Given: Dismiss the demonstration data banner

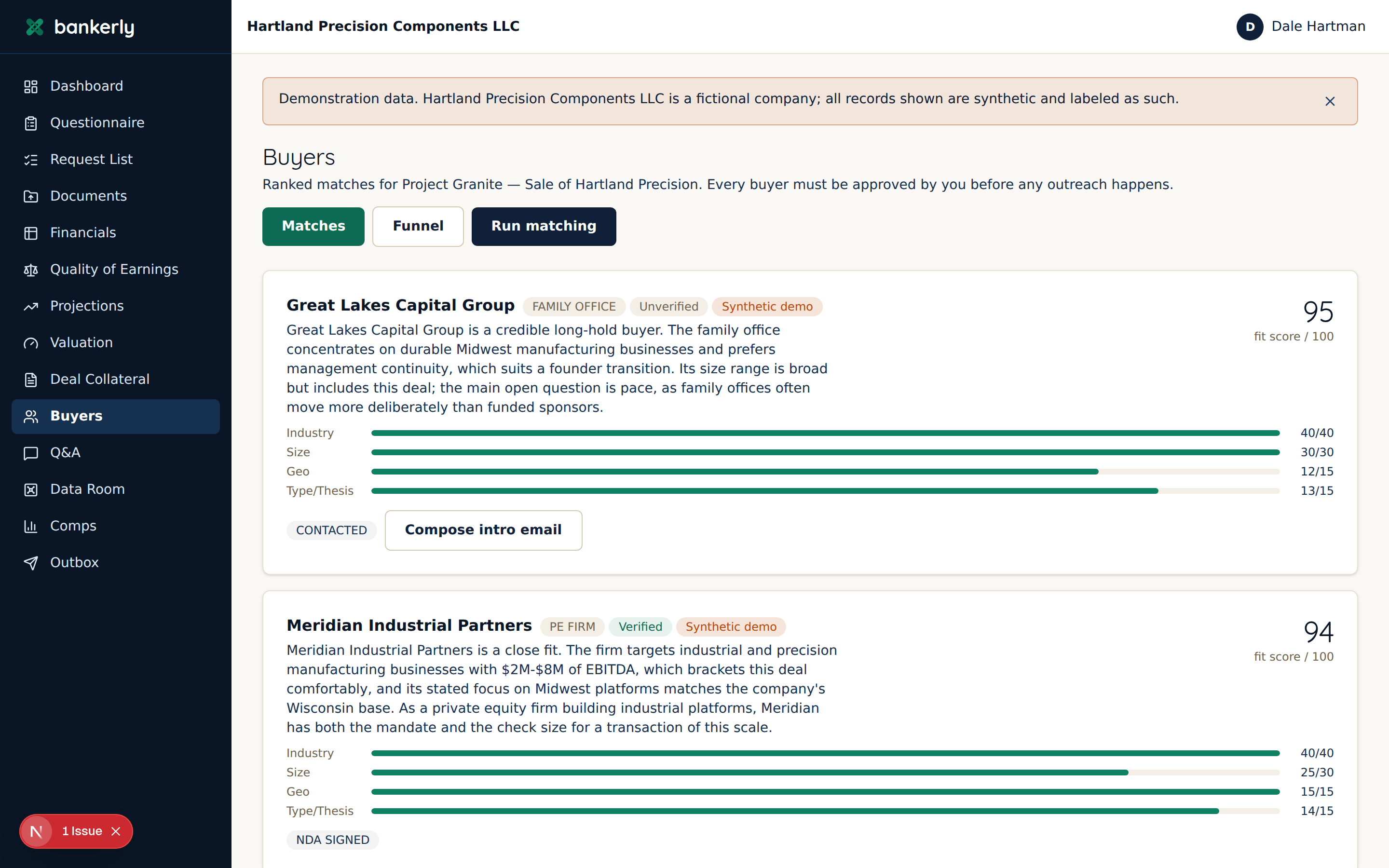Looking at the screenshot, I should (x=1330, y=102).
